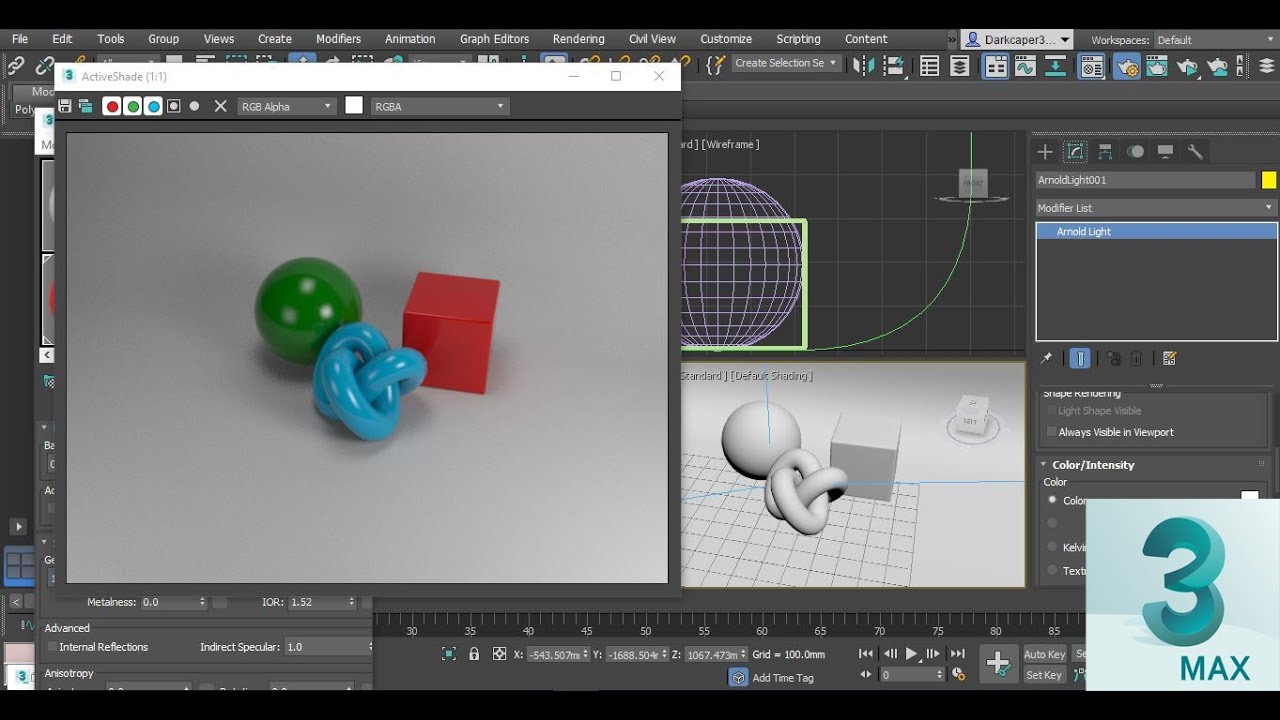Switch to the Create command panel tab

1045,151
